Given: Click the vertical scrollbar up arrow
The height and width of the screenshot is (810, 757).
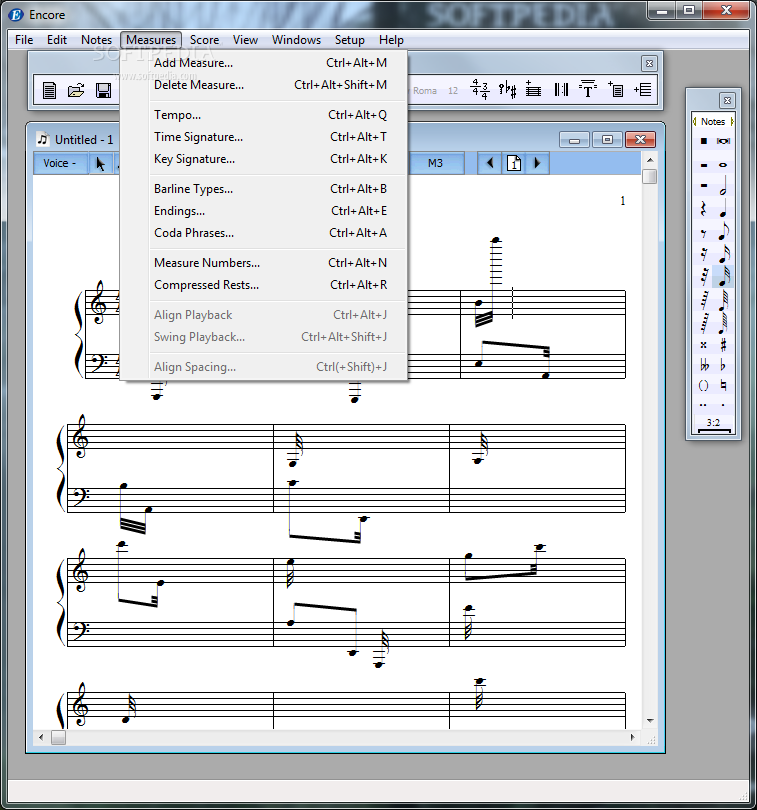Looking at the screenshot, I should coord(650,160).
